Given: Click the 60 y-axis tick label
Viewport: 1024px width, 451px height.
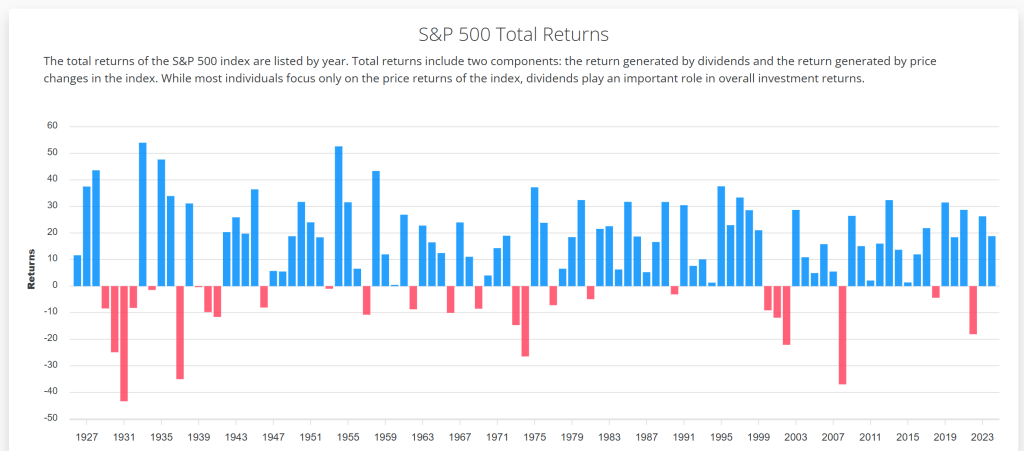Looking at the screenshot, I should tap(54, 126).
